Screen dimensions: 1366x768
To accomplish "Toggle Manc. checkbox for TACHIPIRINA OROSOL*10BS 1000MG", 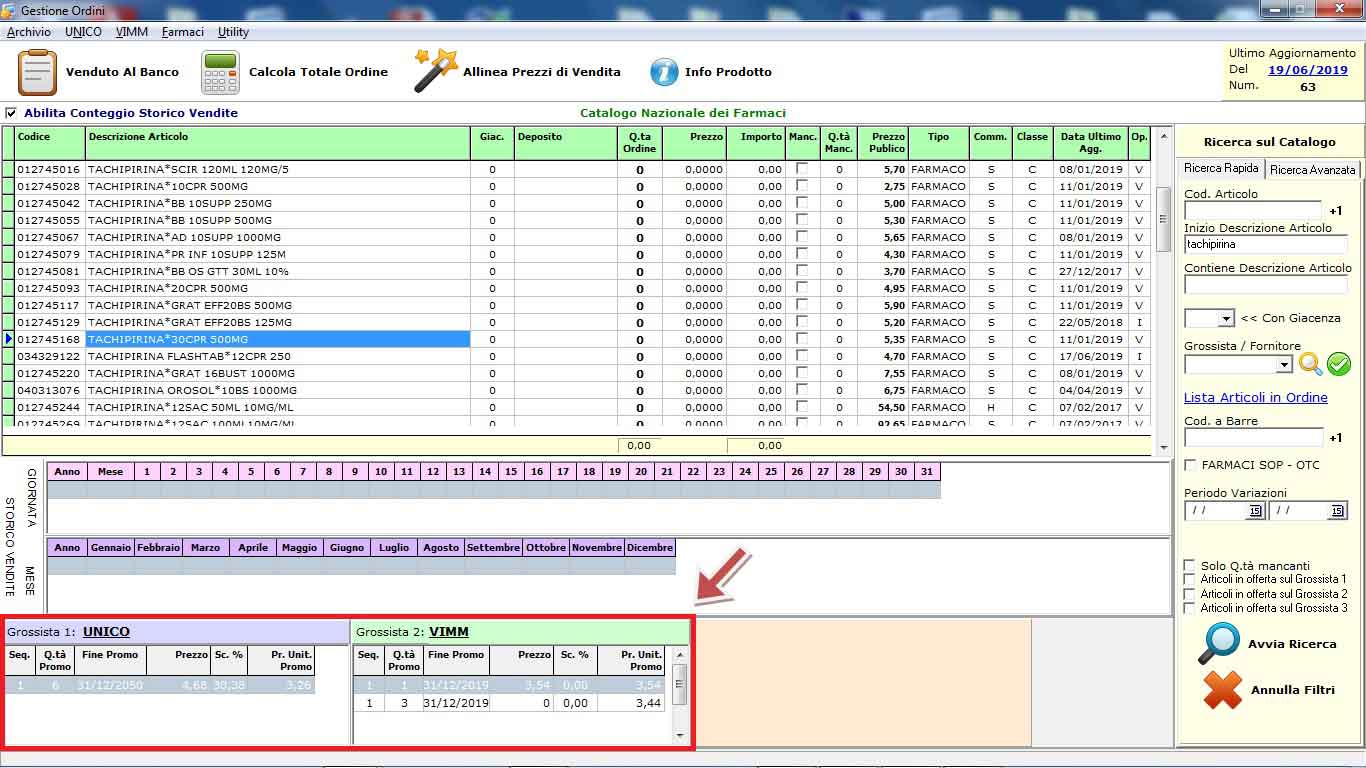I will pos(802,390).
